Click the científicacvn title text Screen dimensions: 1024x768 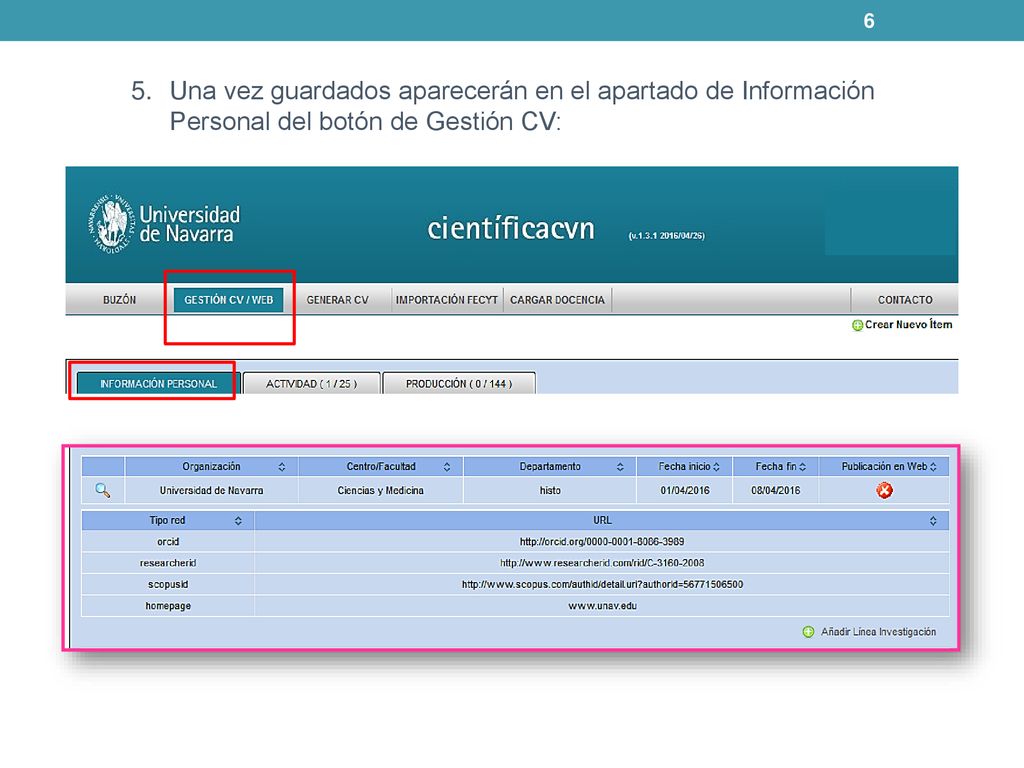pos(511,229)
